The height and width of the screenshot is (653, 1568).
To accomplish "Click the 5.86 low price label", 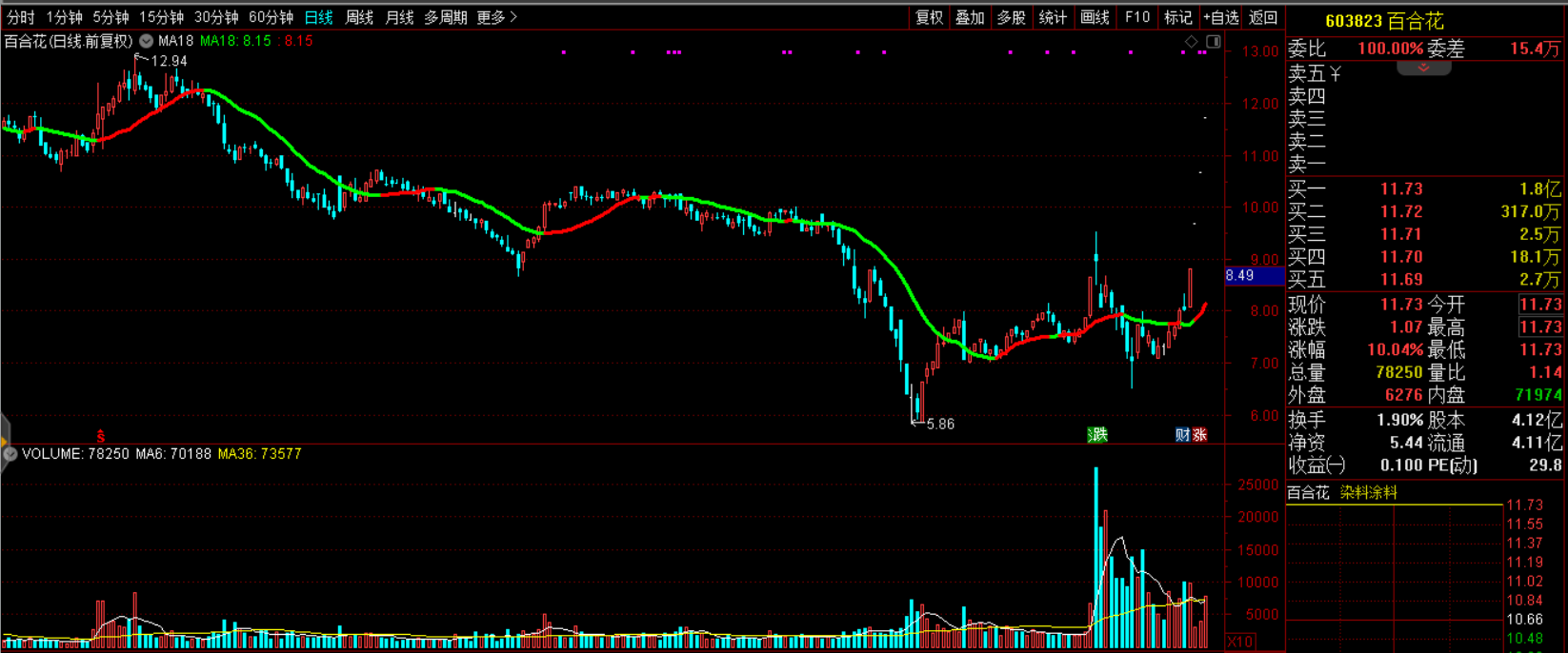I will click(x=939, y=425).
